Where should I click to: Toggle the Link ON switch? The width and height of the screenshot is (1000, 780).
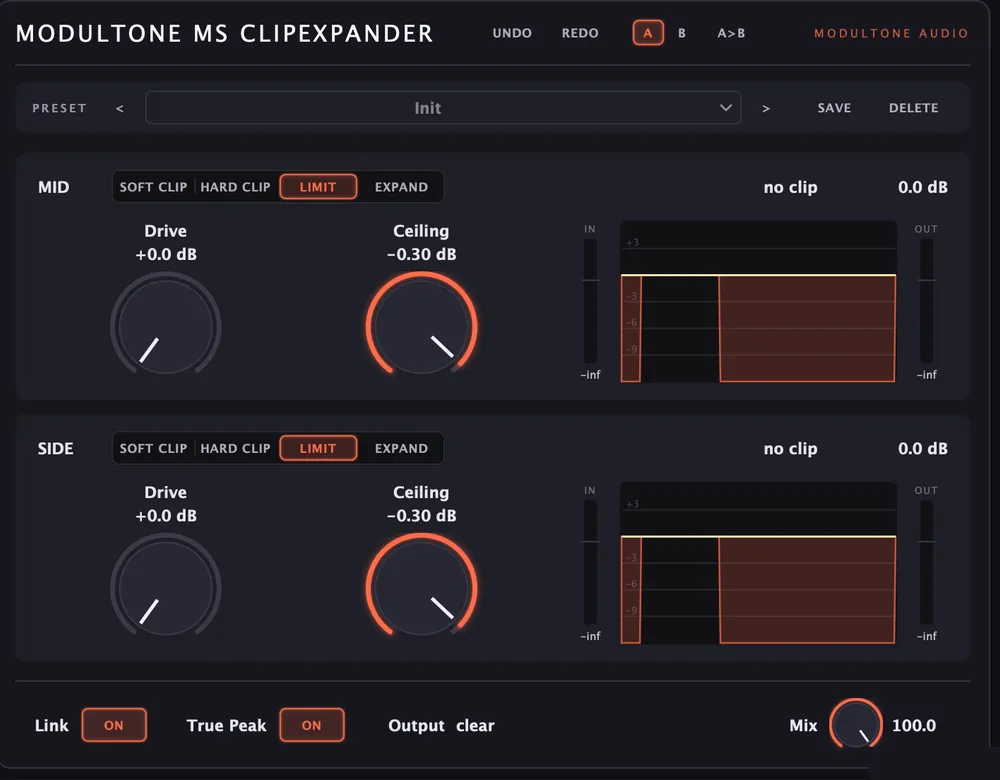(x=114, y=725)
